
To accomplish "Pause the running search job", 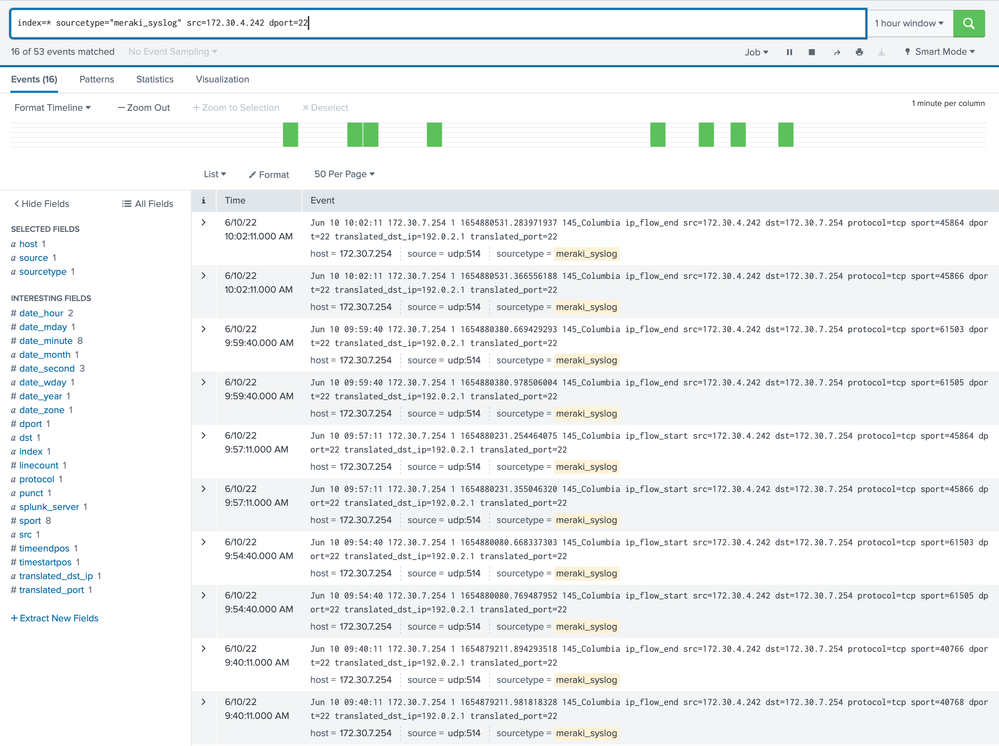I will (789, 52).
